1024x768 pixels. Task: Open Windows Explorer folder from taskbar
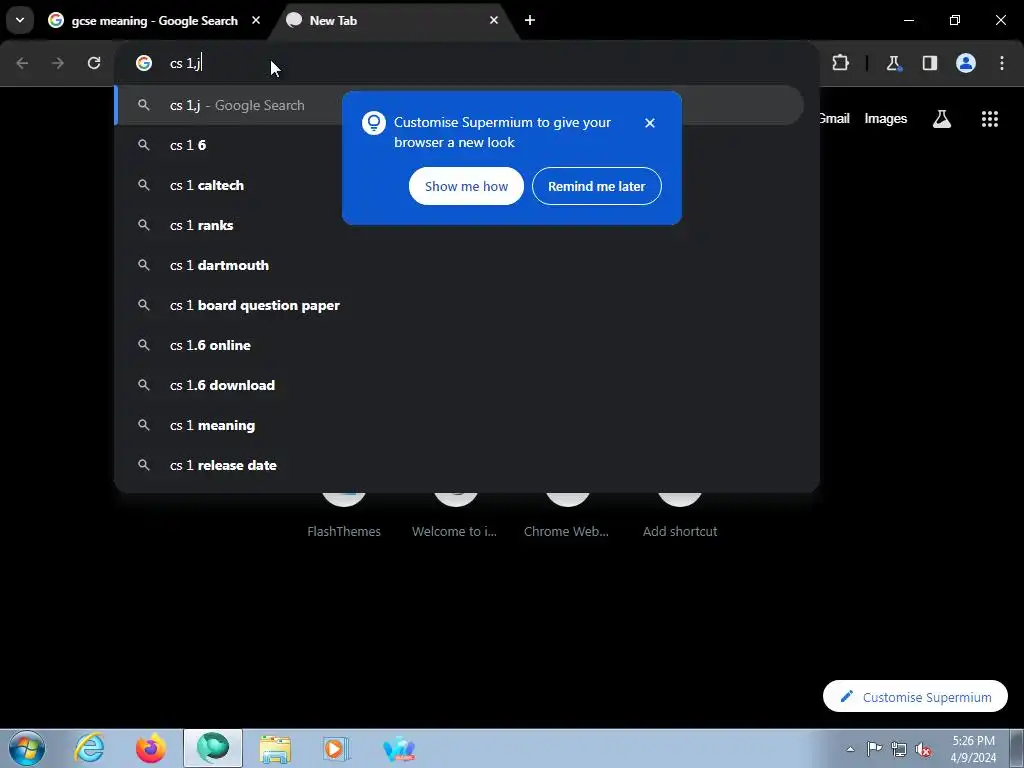click(x=275, y=748)
